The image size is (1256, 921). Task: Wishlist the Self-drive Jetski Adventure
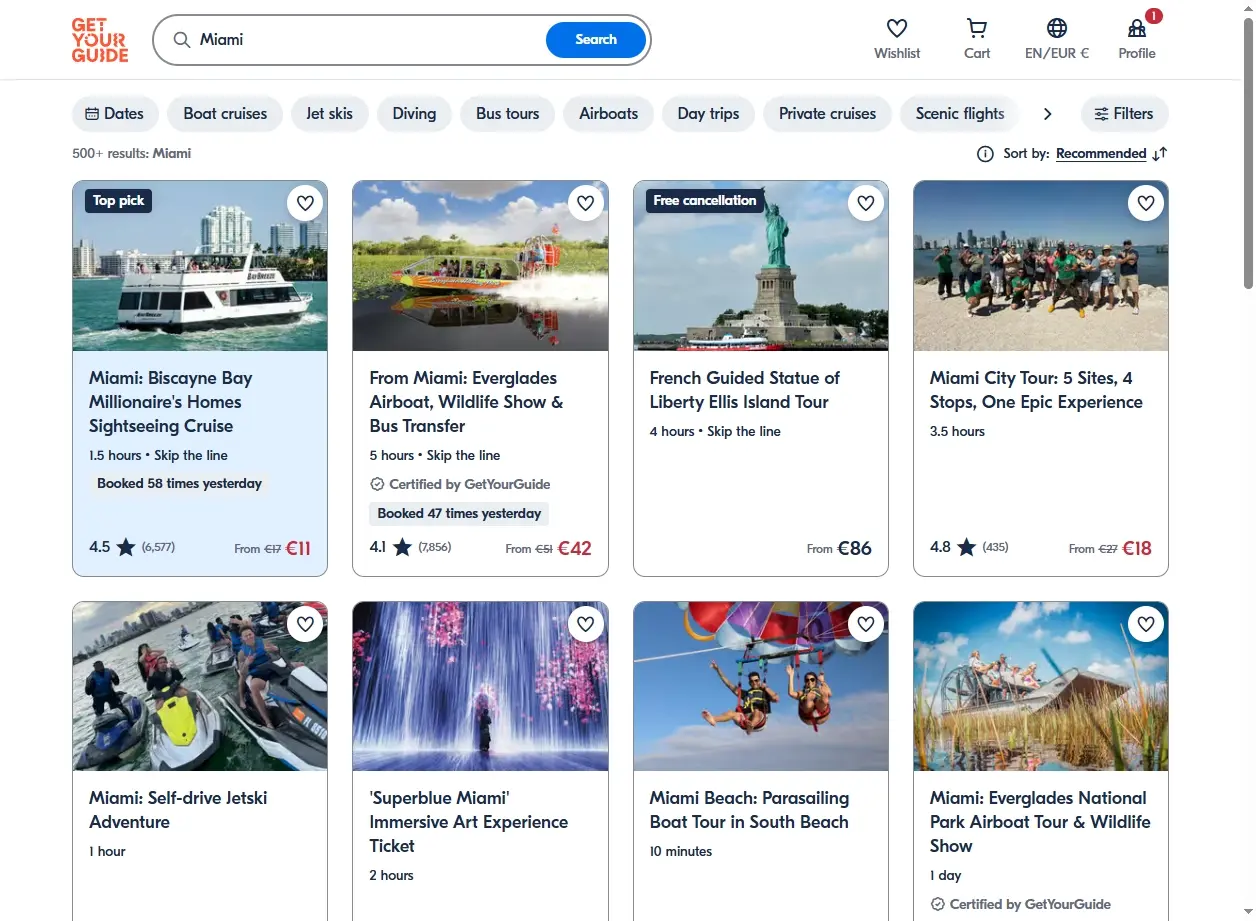pos(305,624)
